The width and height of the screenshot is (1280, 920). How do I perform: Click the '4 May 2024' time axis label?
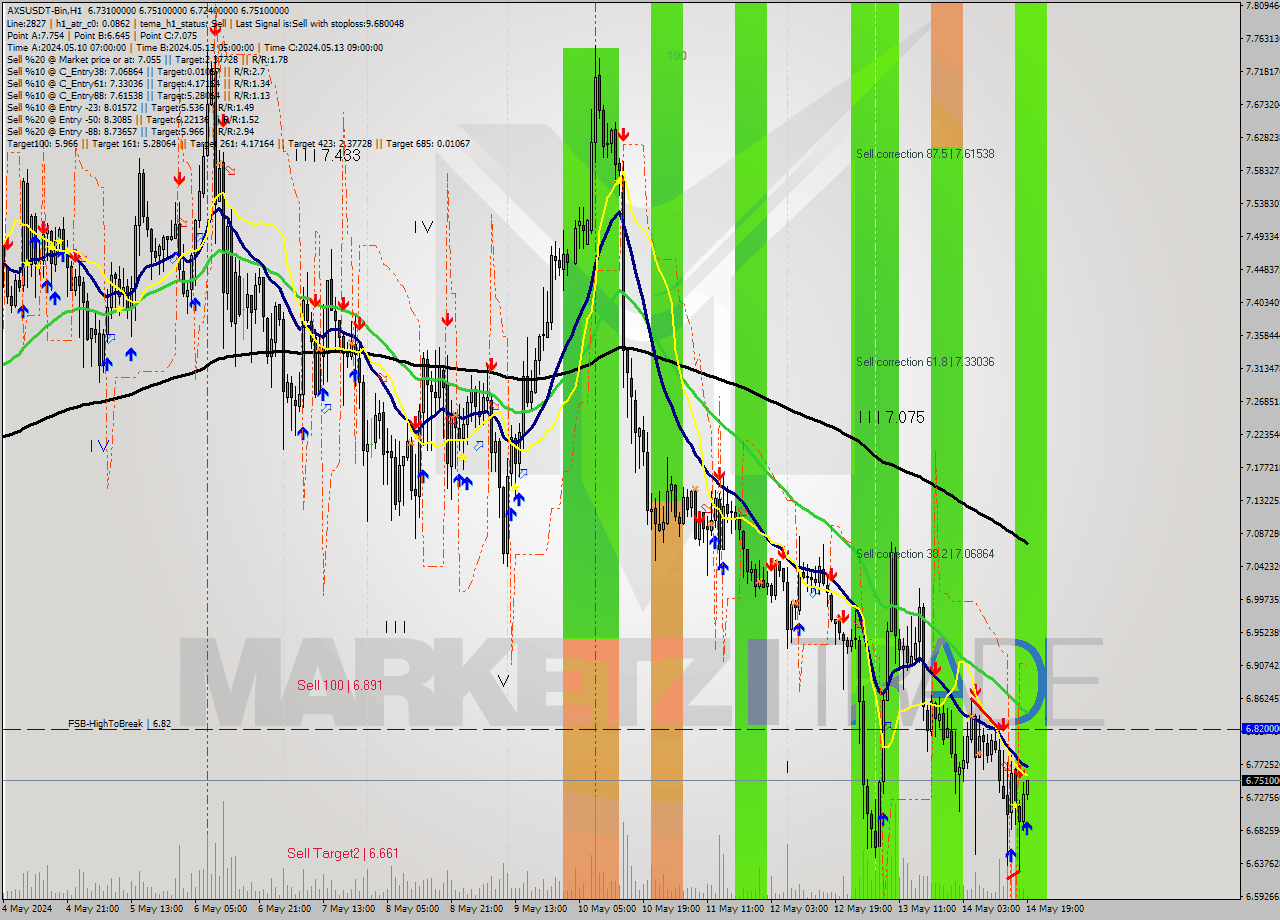[x=25, y=908]
